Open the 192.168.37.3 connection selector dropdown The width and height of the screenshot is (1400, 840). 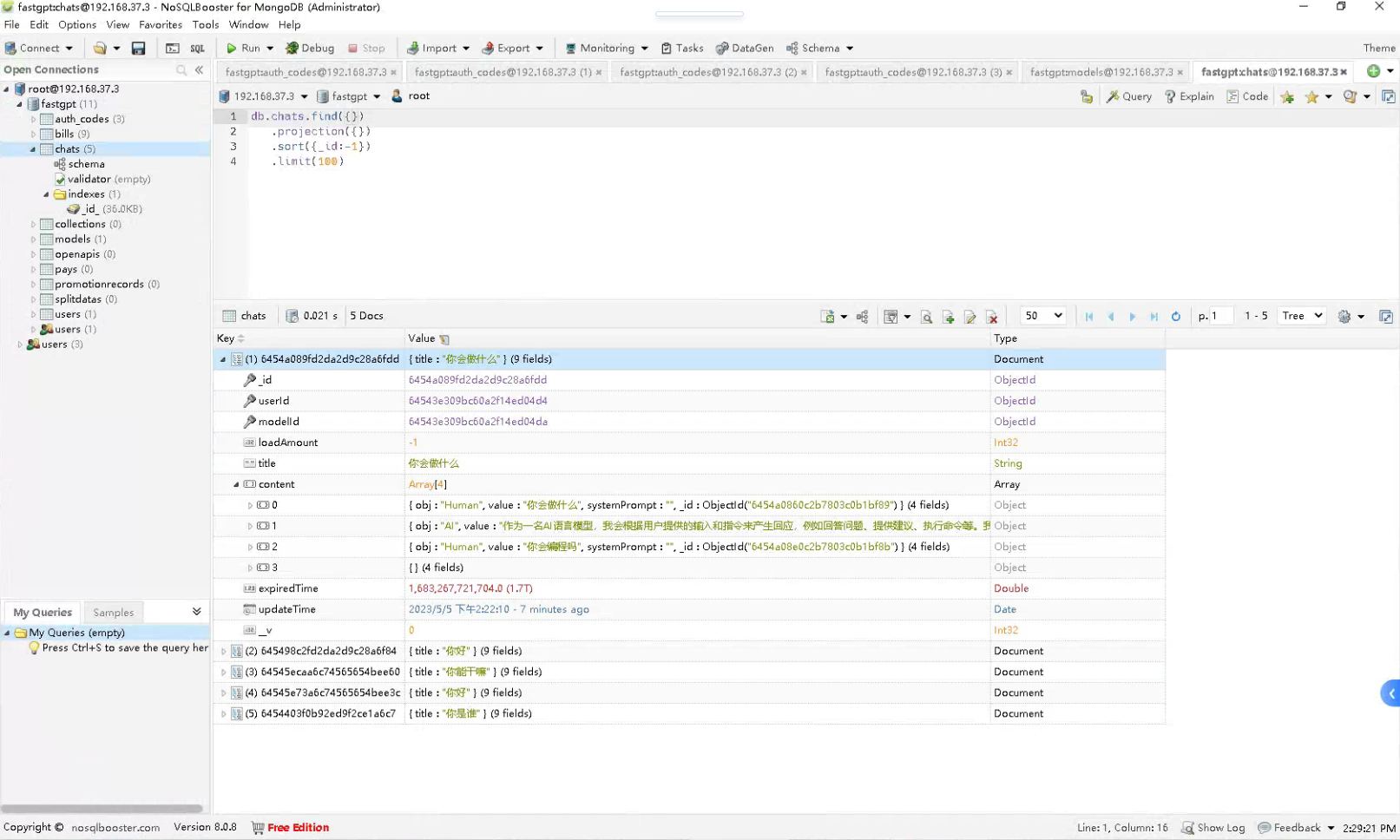304,96
